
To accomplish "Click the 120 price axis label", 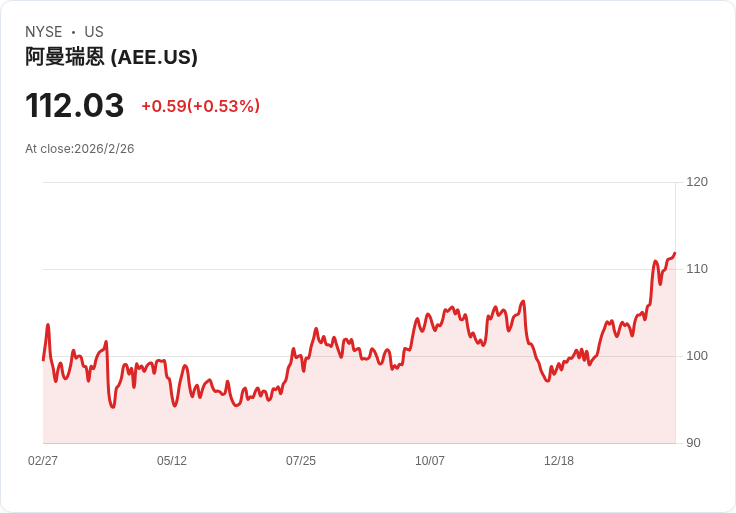I will [x=697, y=182].
